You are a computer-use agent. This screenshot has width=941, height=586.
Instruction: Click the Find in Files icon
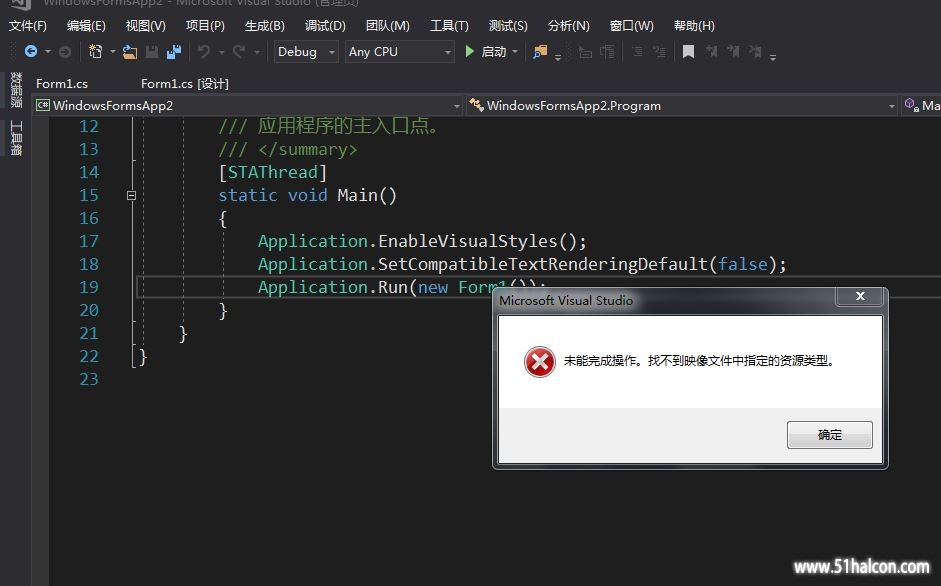[x=540, y=52]
